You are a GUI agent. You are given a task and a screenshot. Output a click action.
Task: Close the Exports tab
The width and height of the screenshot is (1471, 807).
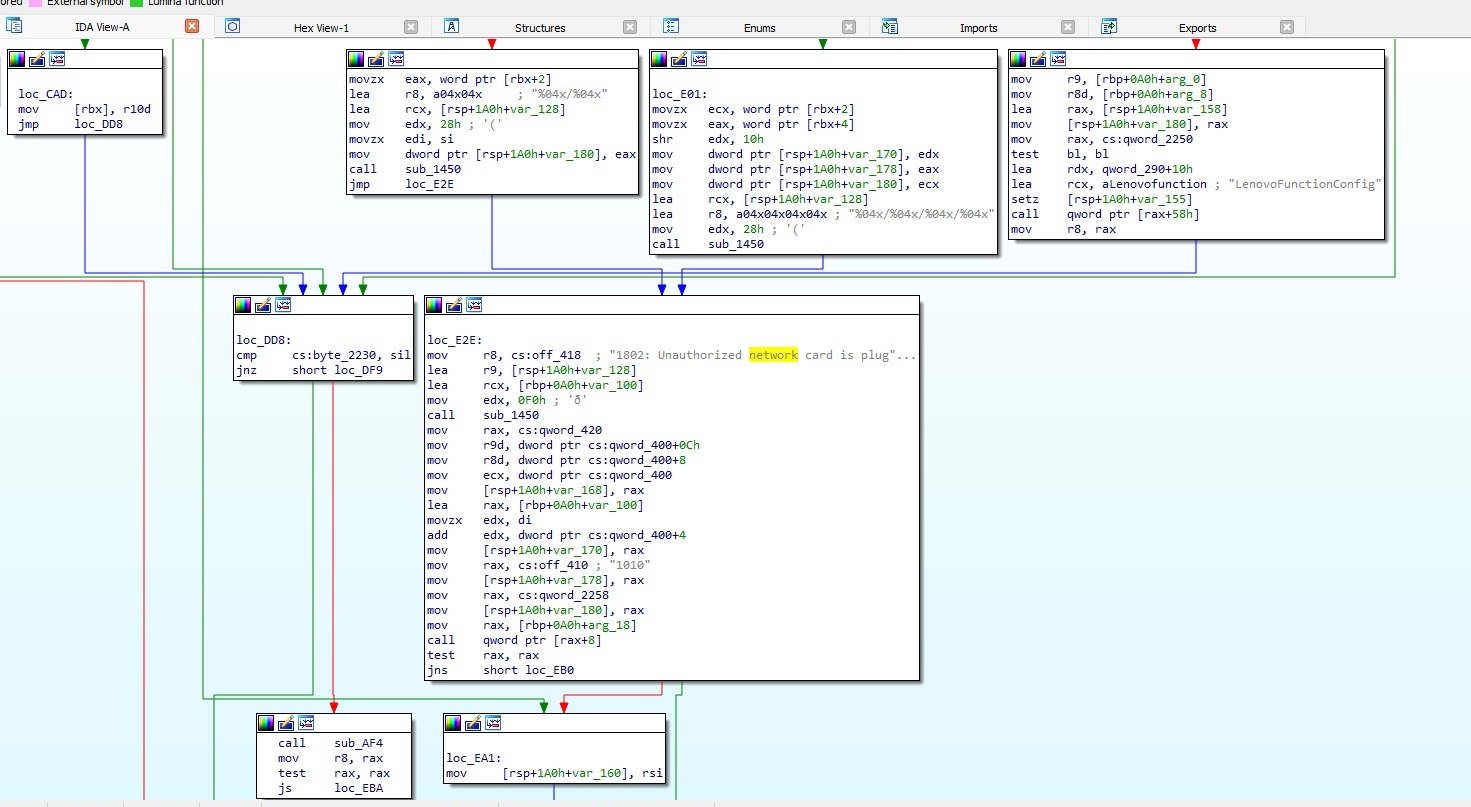(x=1287, y=27)
